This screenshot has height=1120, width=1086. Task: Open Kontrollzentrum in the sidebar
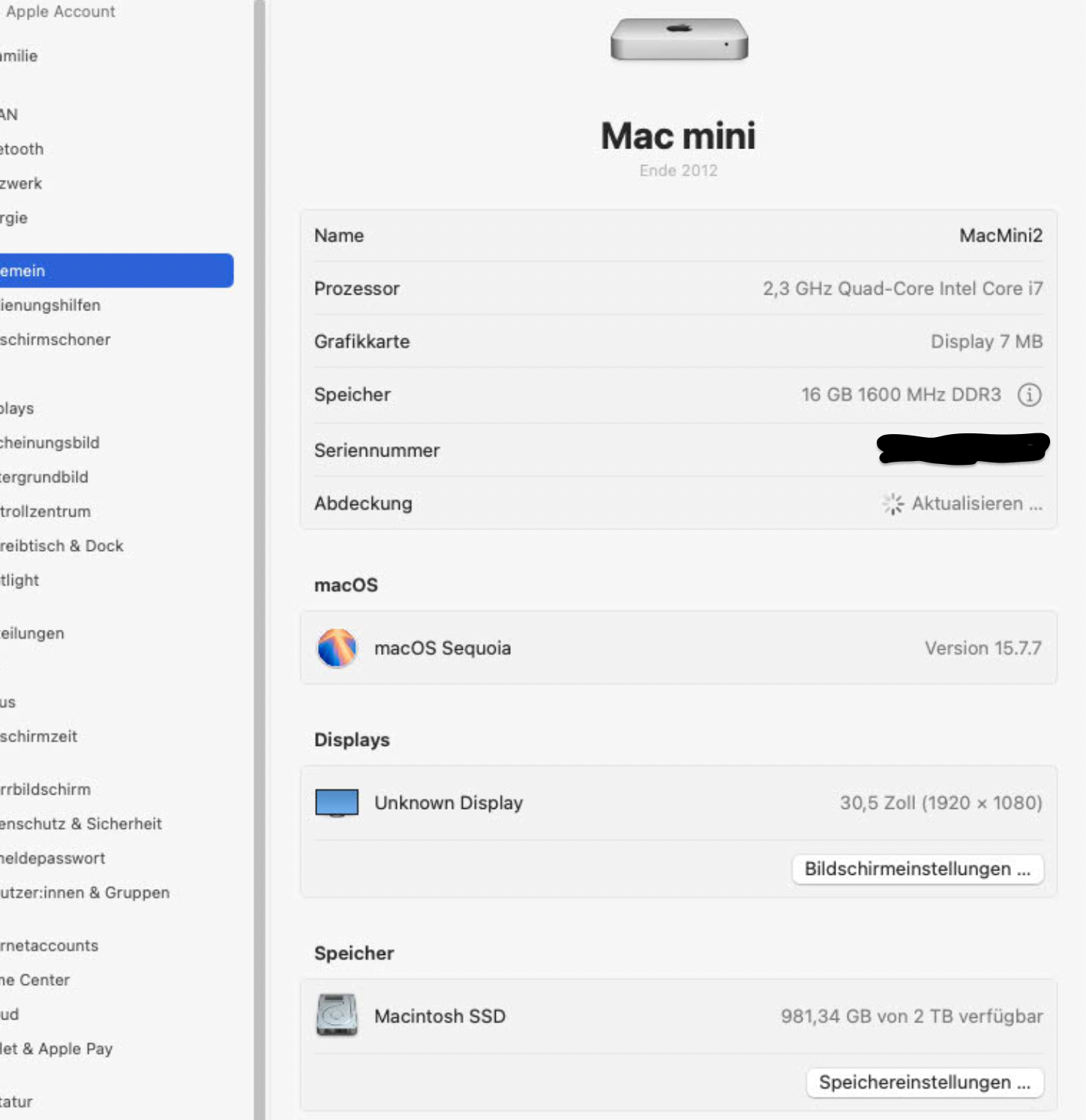(46, 512)
